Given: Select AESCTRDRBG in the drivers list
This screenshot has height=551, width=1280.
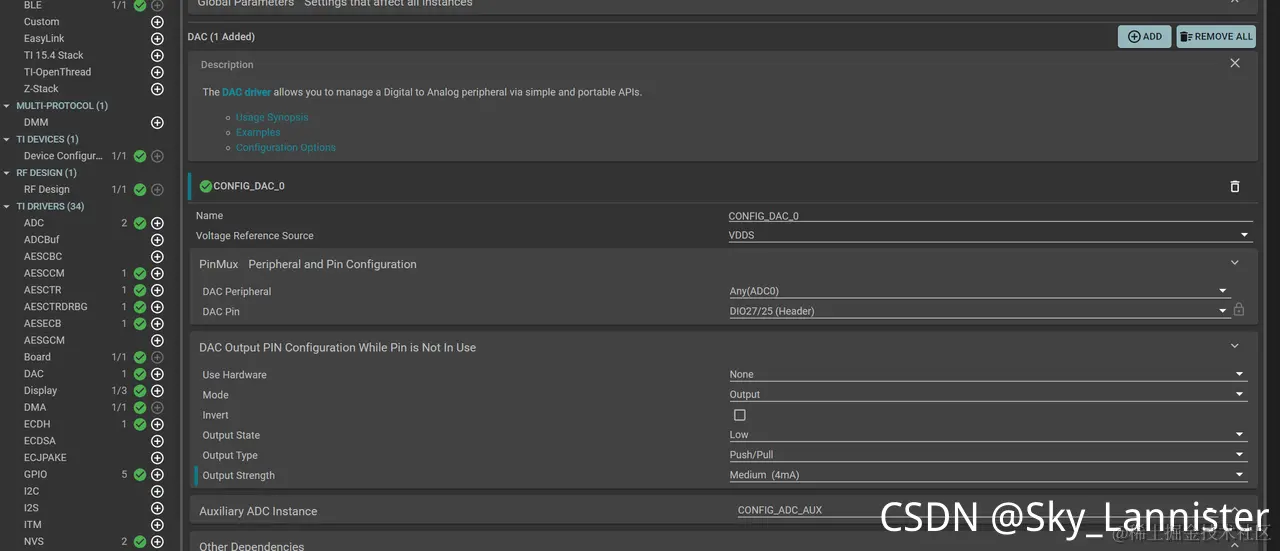Looking at the screenshot, I should [56, 307].
